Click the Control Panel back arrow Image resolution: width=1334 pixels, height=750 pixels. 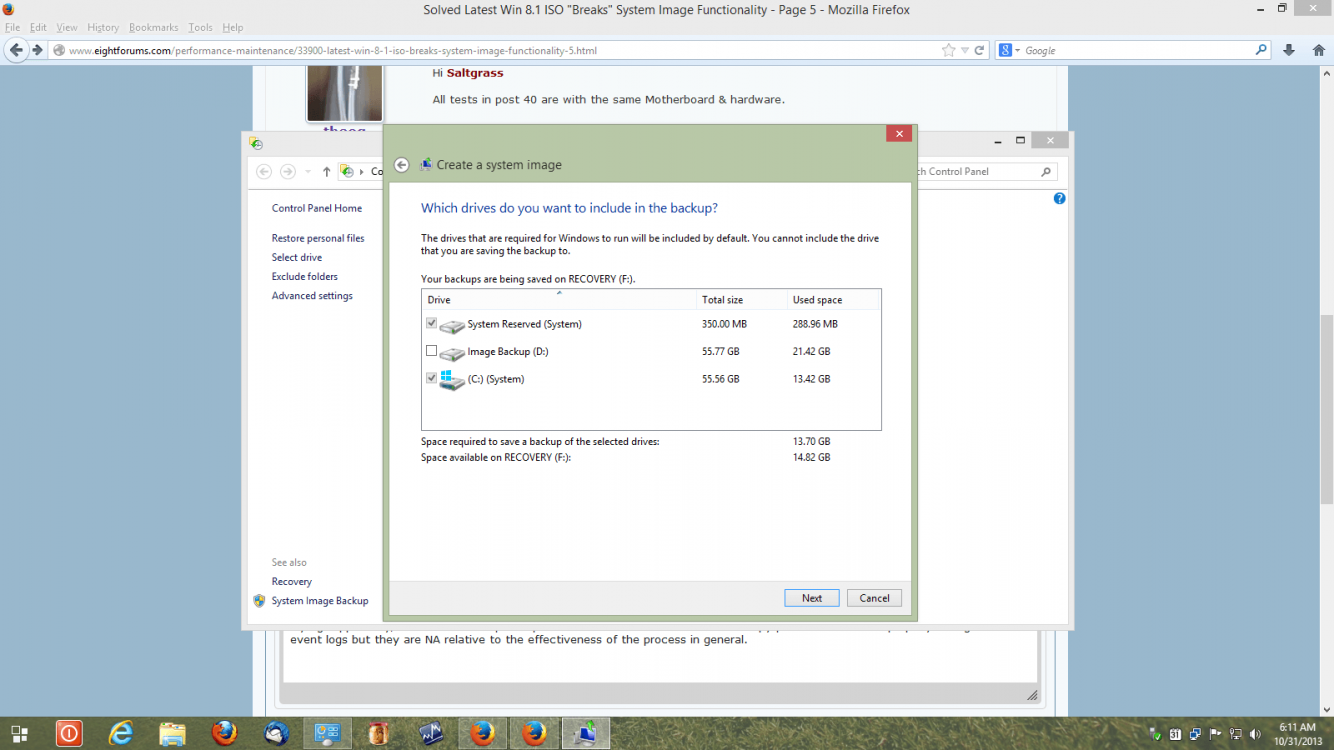click(x=264, y=171)
